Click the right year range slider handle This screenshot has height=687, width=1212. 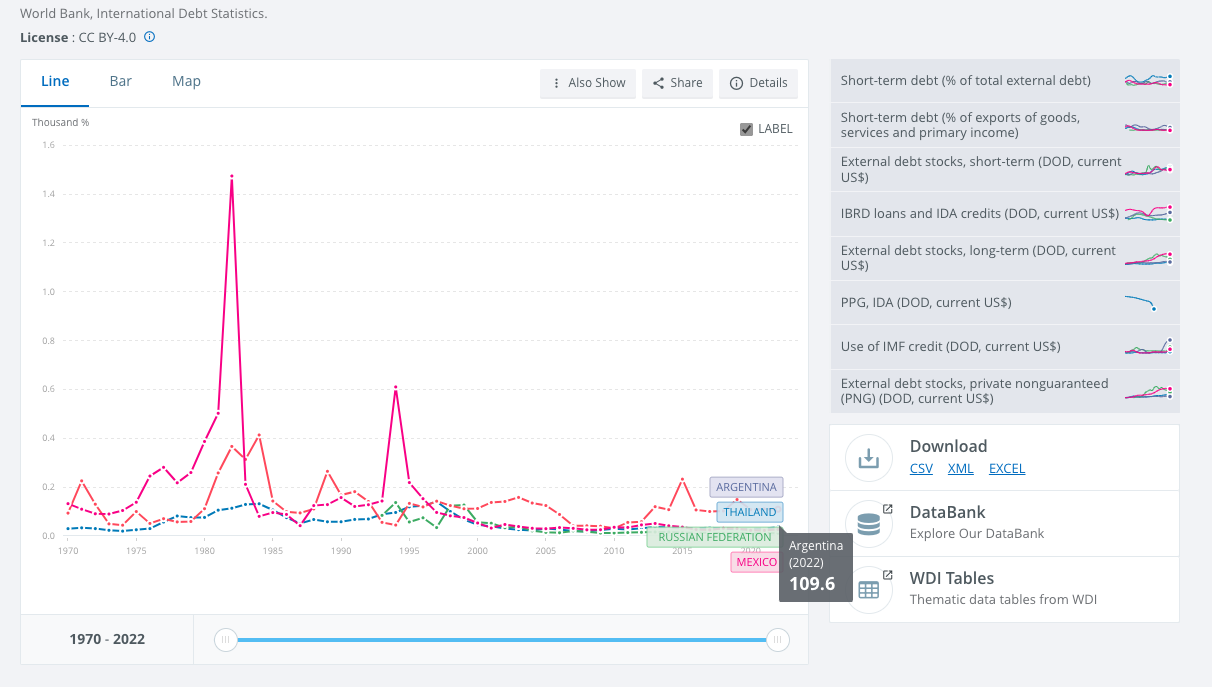click(x=778, y=640)
